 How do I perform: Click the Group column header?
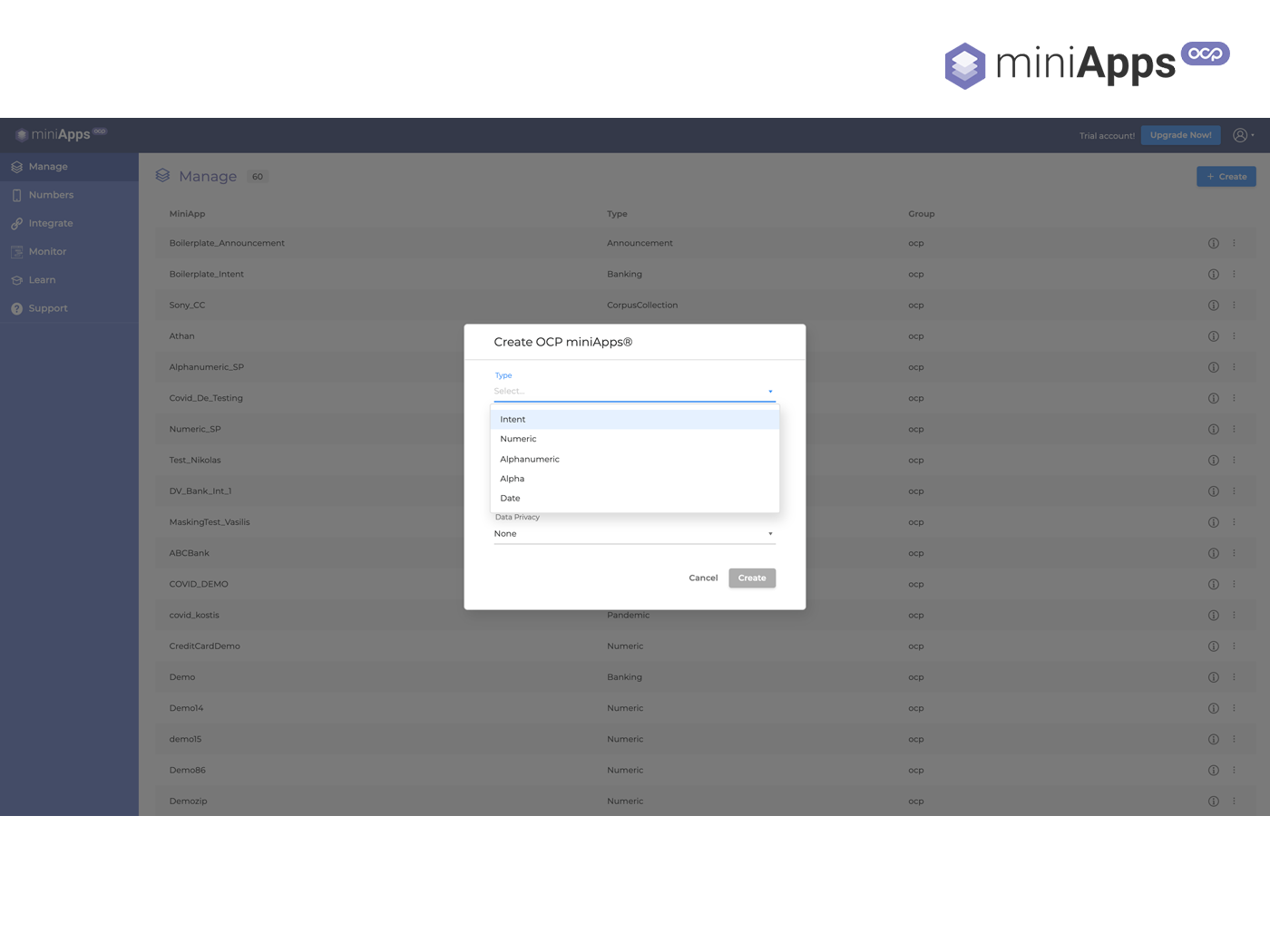coord(921,214)
